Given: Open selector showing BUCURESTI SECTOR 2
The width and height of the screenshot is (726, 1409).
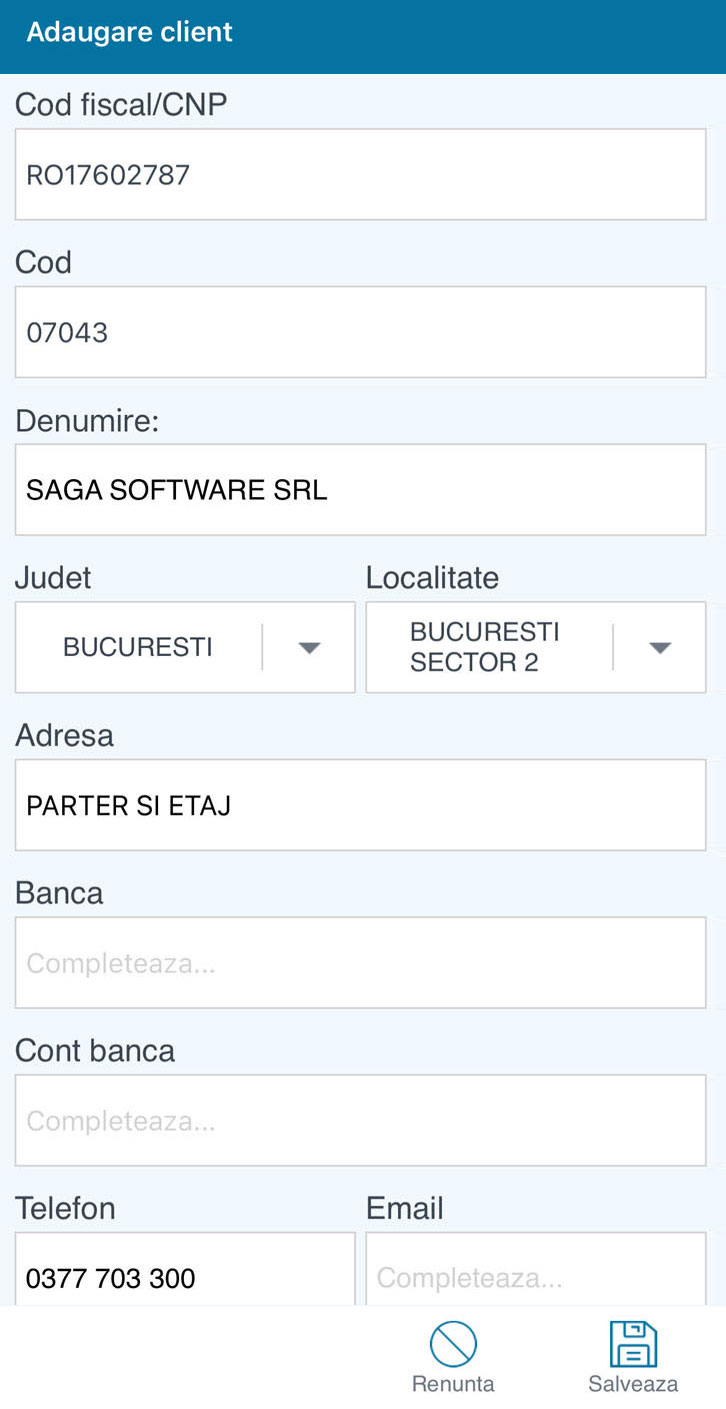Looking at the screenshot, I should point(485,648).
